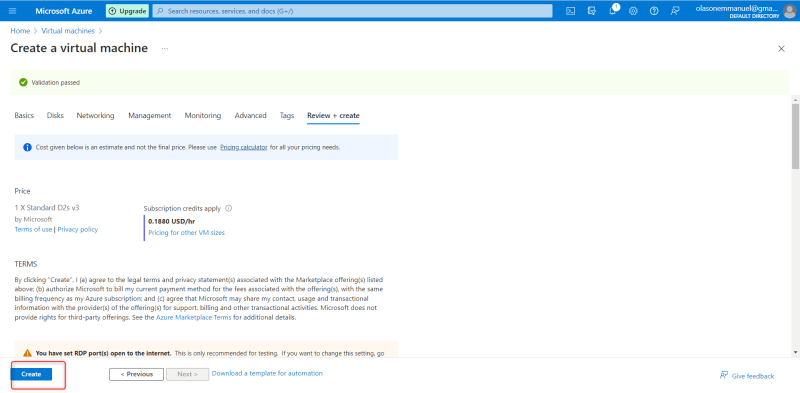800x393 pixels.
Task: Switch to the Management tab
Action: click(149, 116)
